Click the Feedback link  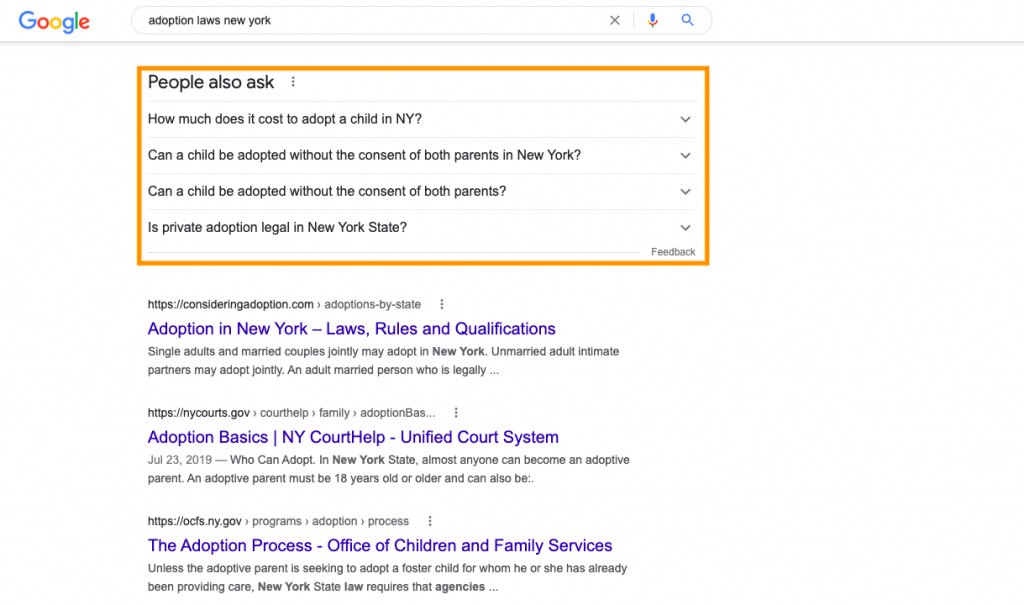673,252
